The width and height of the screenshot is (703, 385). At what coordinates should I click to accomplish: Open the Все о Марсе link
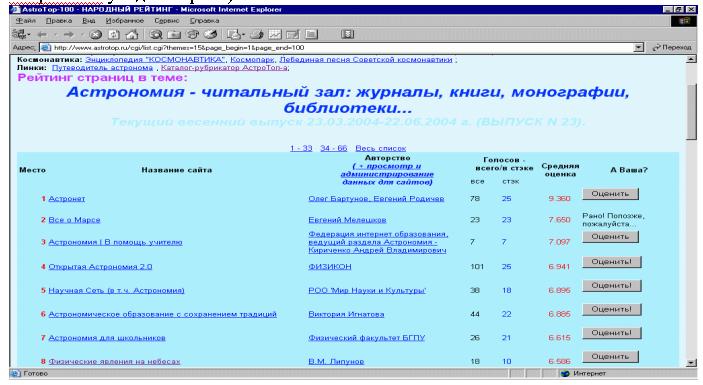coord(74,220)
